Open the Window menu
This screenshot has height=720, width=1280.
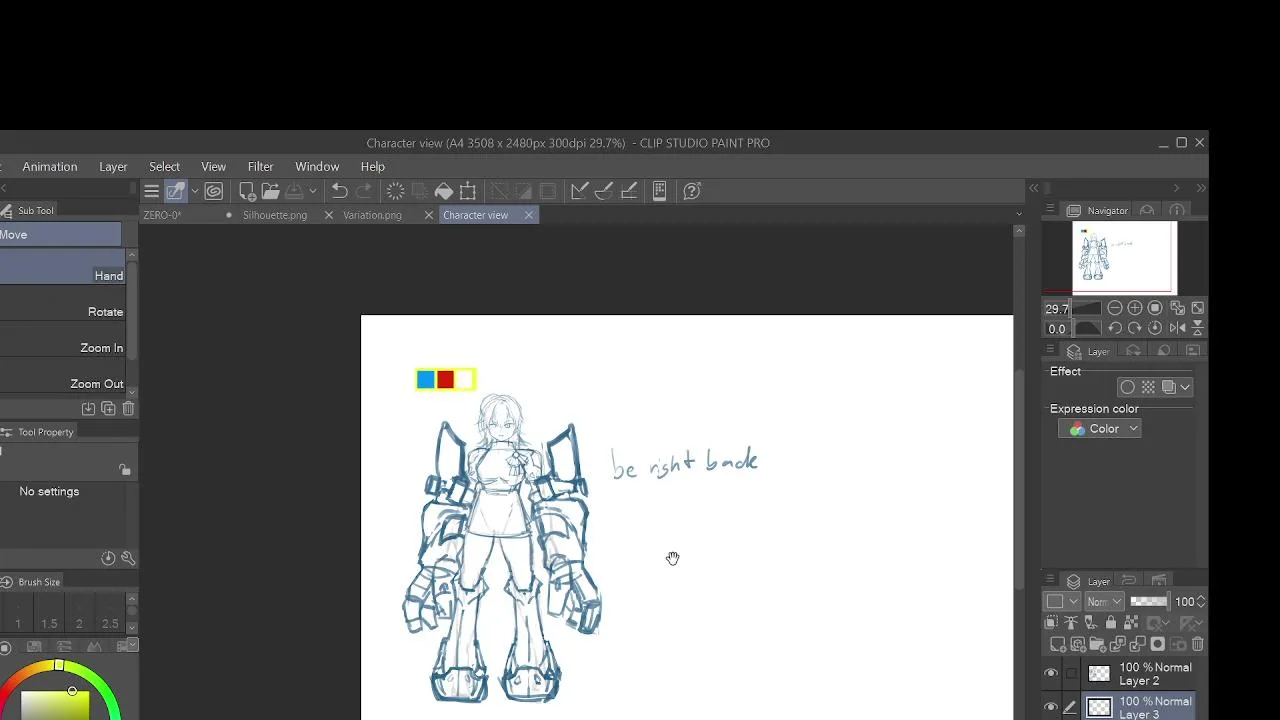[x=317, y=166]
